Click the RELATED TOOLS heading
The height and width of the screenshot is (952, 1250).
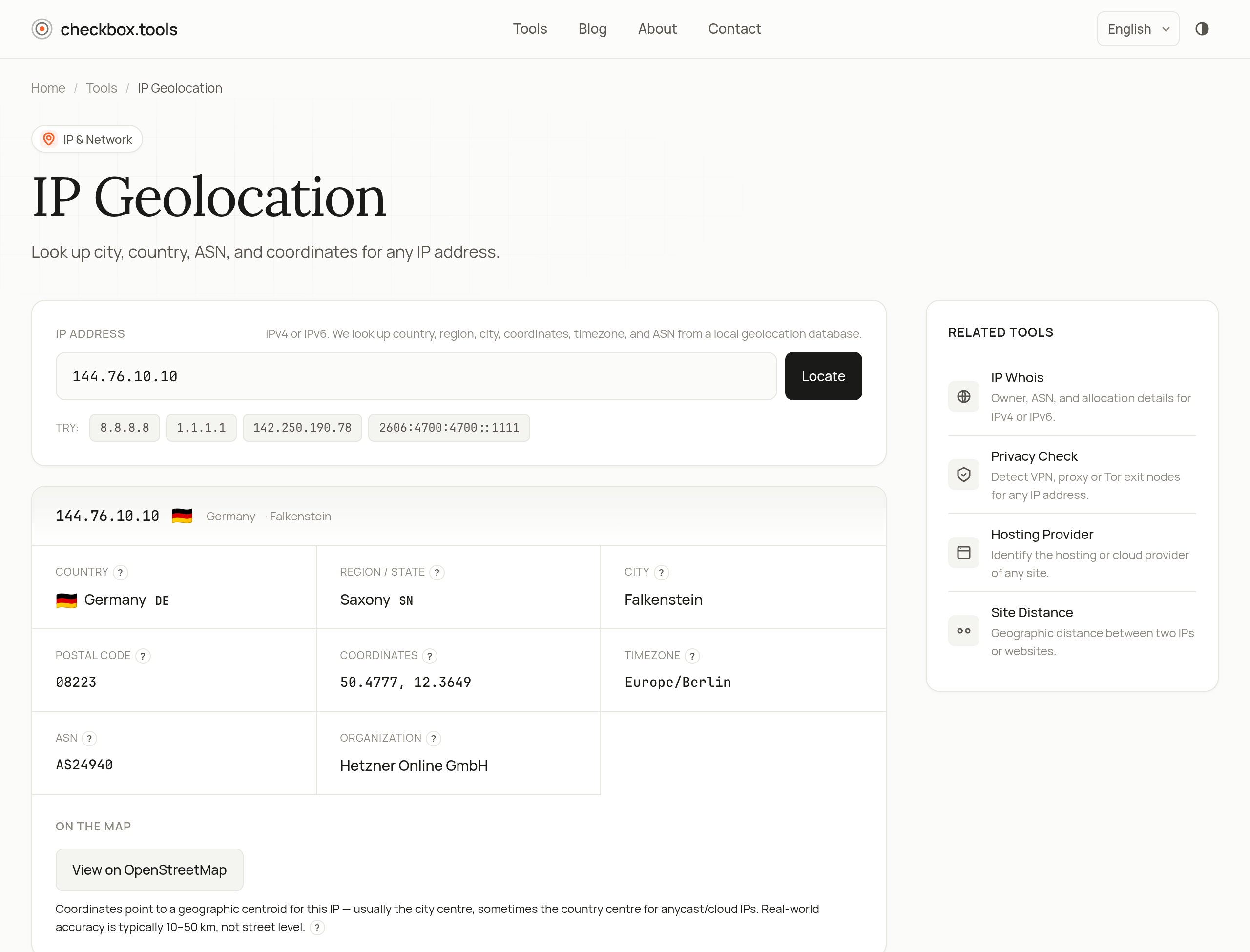(1000, 332)
